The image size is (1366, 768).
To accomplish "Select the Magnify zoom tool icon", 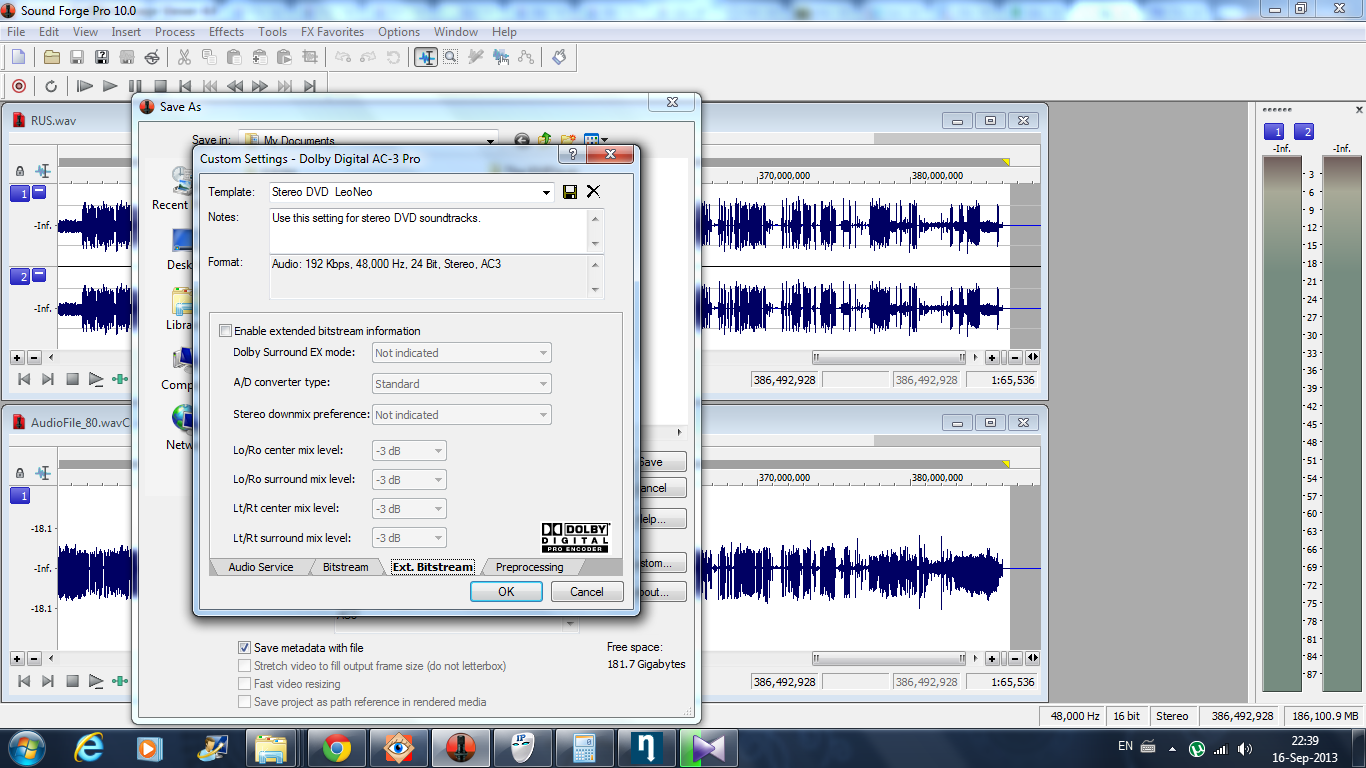I will click(451, 57).
